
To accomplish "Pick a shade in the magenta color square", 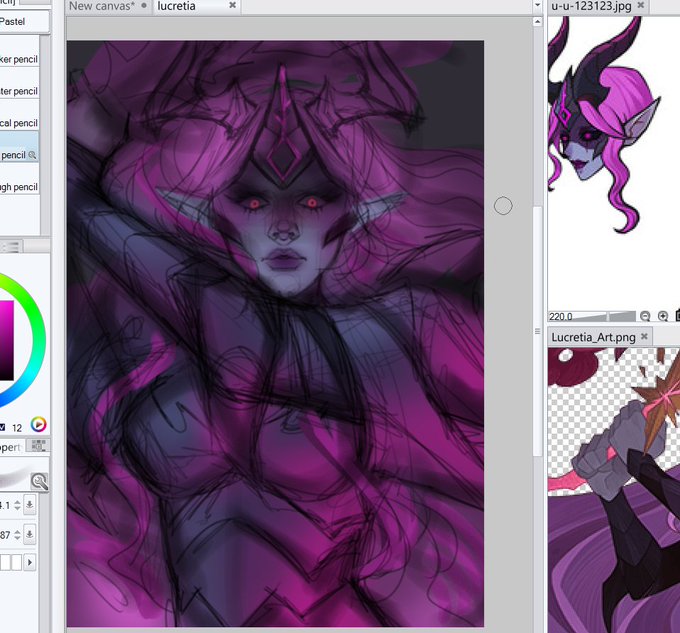I will coord(6,340).
